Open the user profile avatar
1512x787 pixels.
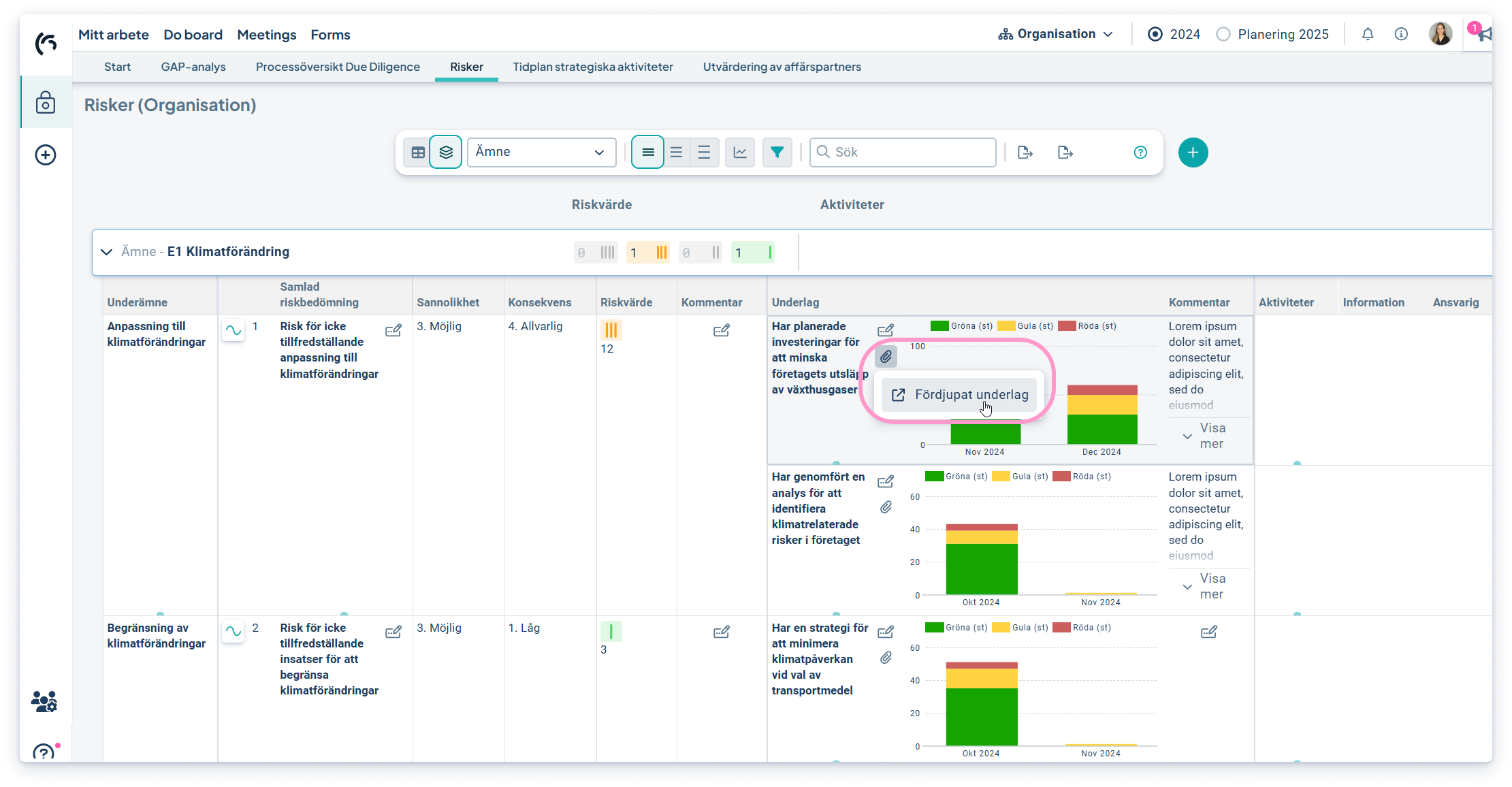pos(1441,33)
